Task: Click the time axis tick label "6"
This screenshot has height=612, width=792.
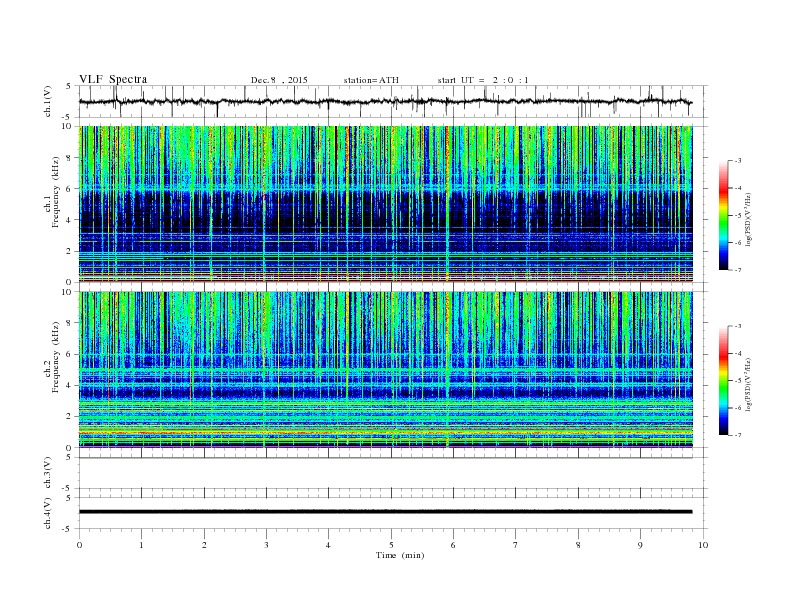Action: click(453, 545)
